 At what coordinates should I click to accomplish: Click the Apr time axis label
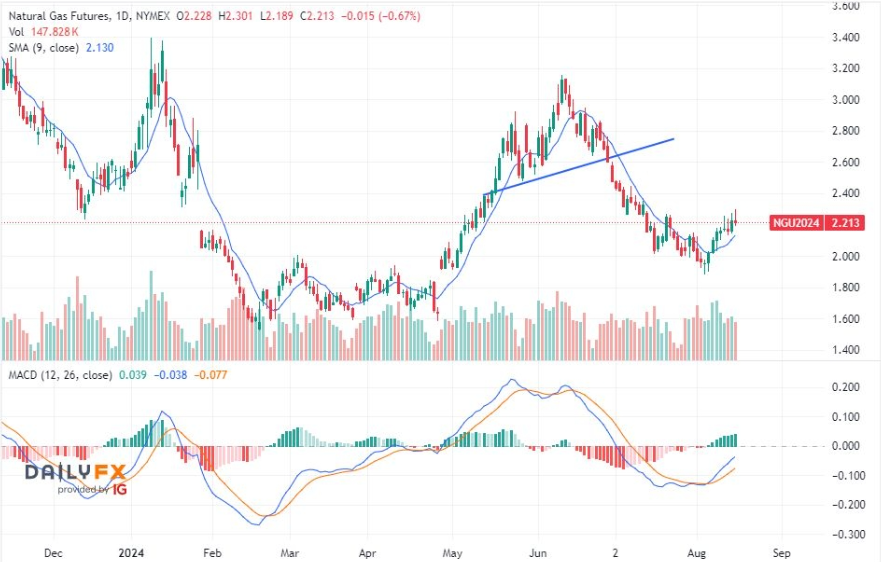367,553
